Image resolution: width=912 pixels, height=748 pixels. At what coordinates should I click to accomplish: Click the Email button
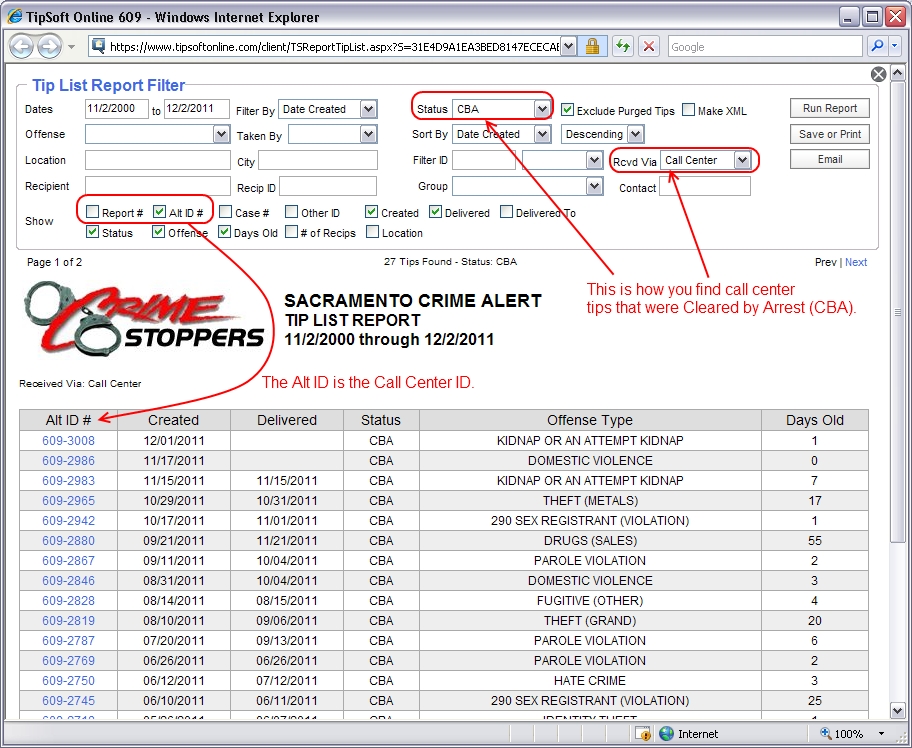click(829, 159)
